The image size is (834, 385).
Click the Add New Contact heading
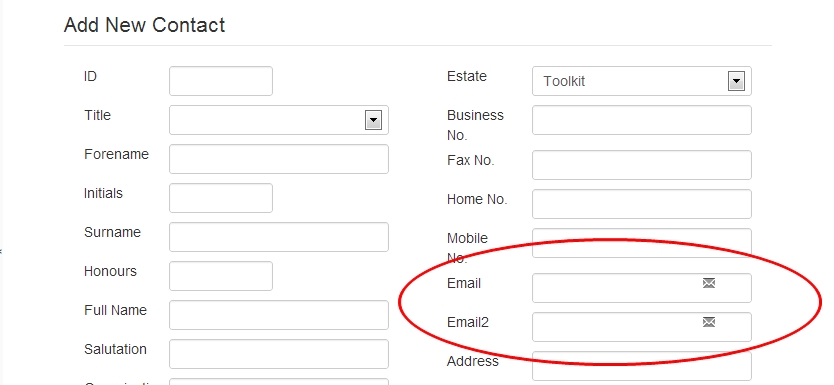pyautogui.click(x=144, y=25)
